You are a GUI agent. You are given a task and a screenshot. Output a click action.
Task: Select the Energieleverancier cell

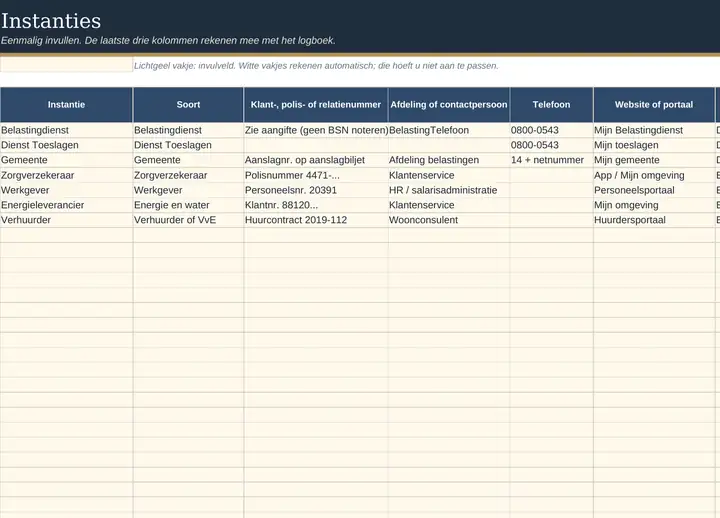[x=67, y=205]
